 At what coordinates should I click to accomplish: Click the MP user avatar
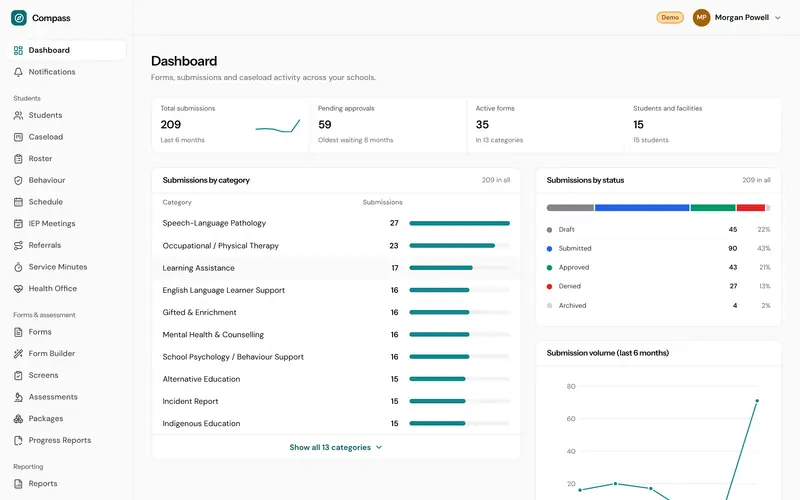tap(701, 17)
